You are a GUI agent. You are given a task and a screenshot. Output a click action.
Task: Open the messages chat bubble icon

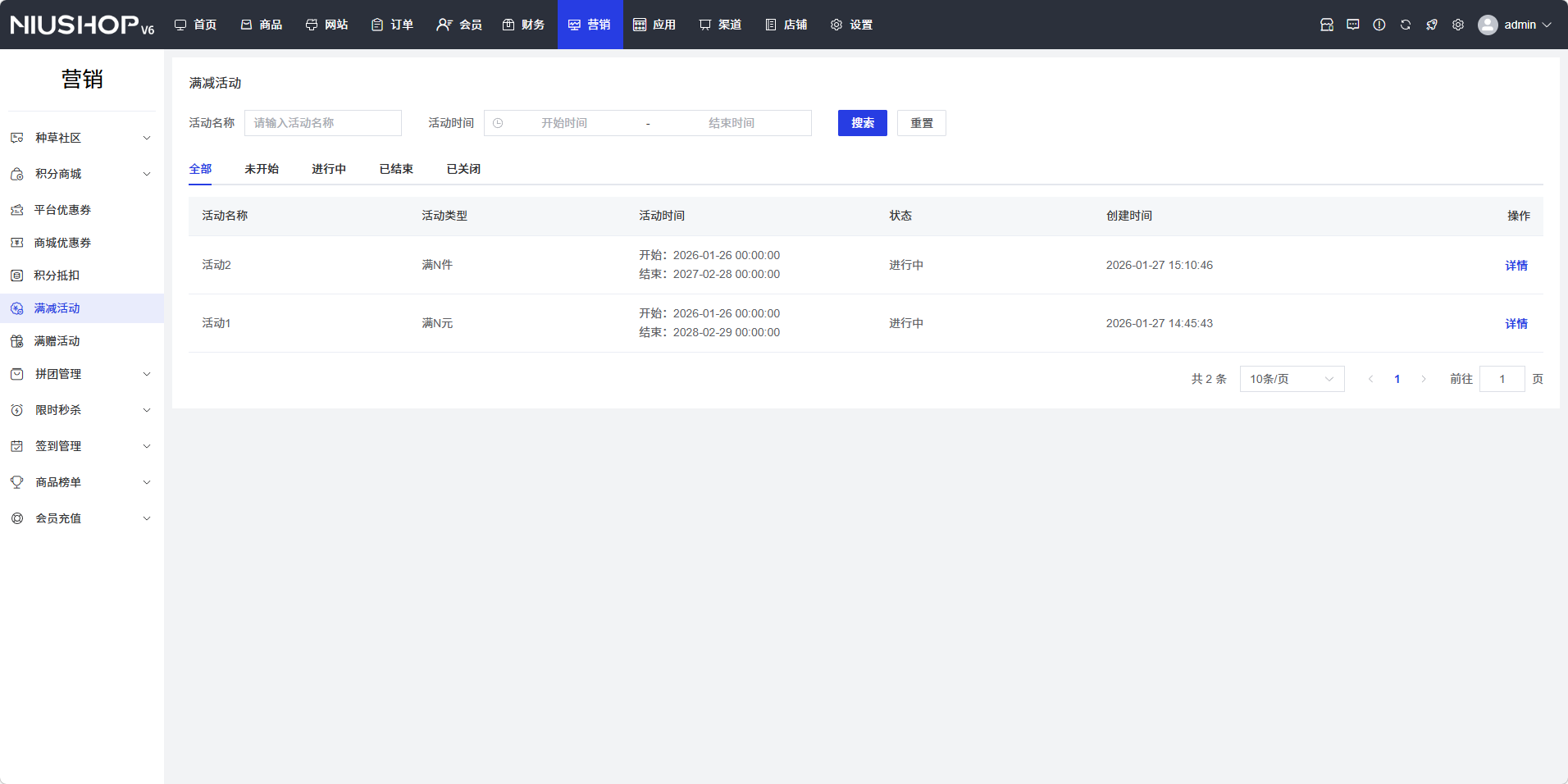point(1352,25)
